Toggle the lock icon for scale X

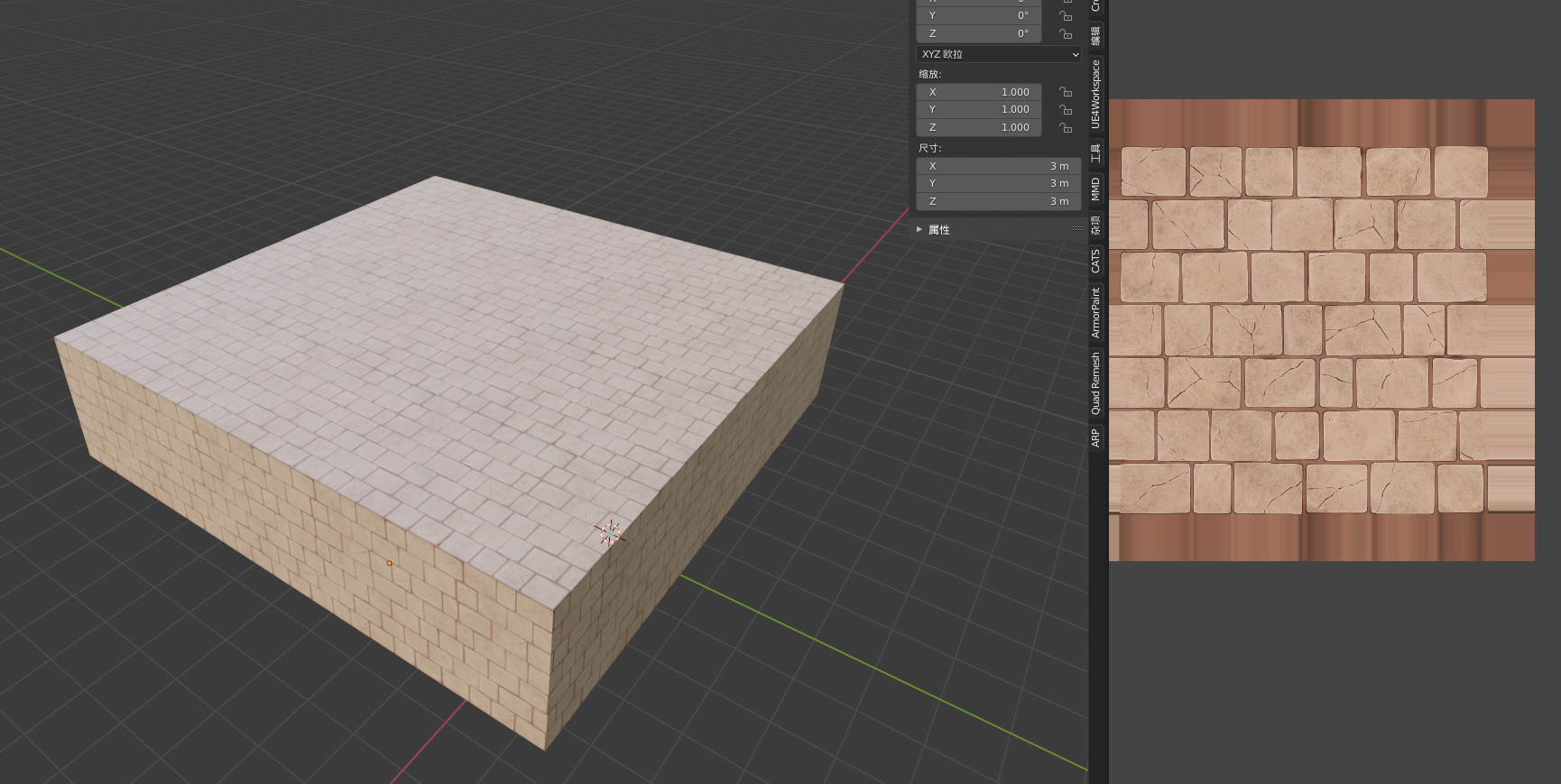click(1066, 92)
